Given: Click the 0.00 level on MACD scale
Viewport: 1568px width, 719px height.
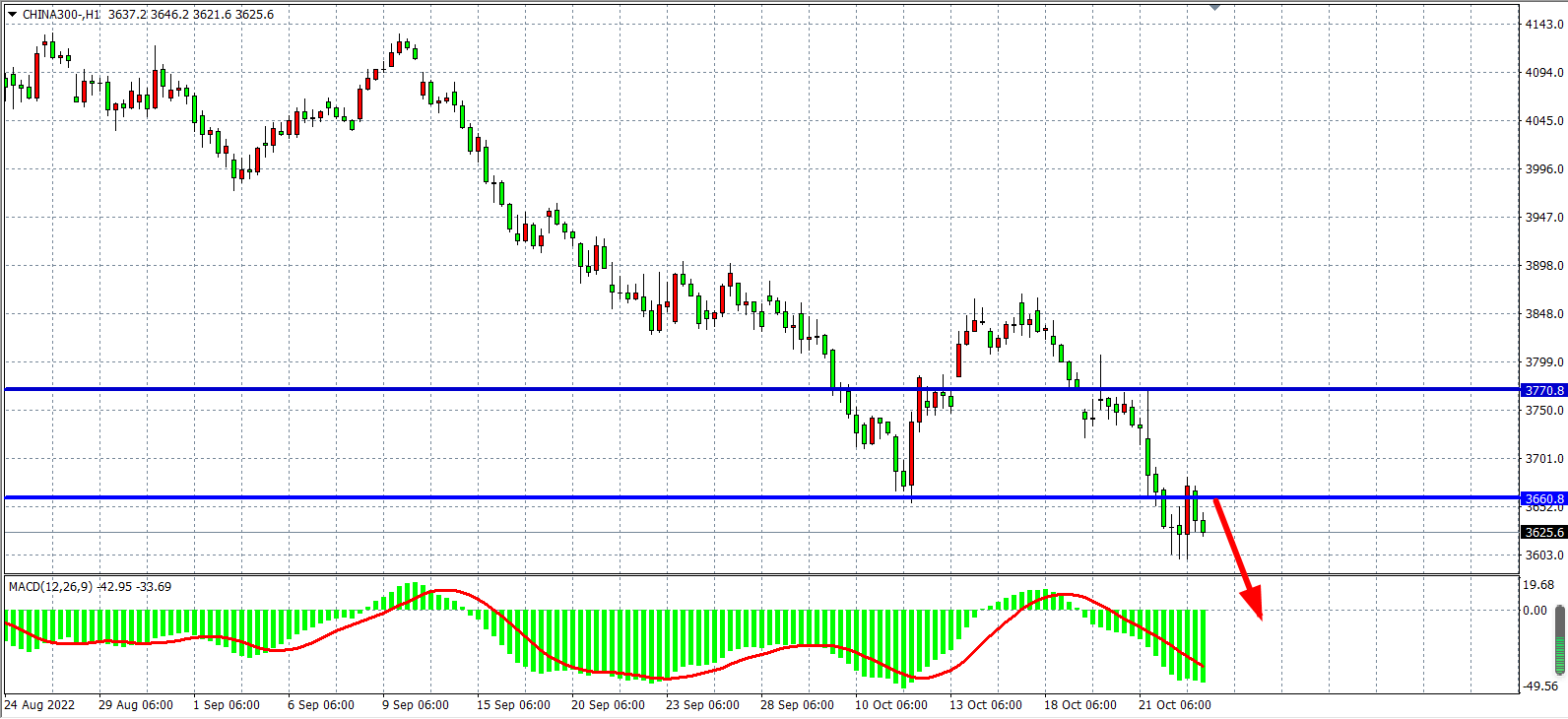Looking at the screenshot, I should tap(1535, 611).
